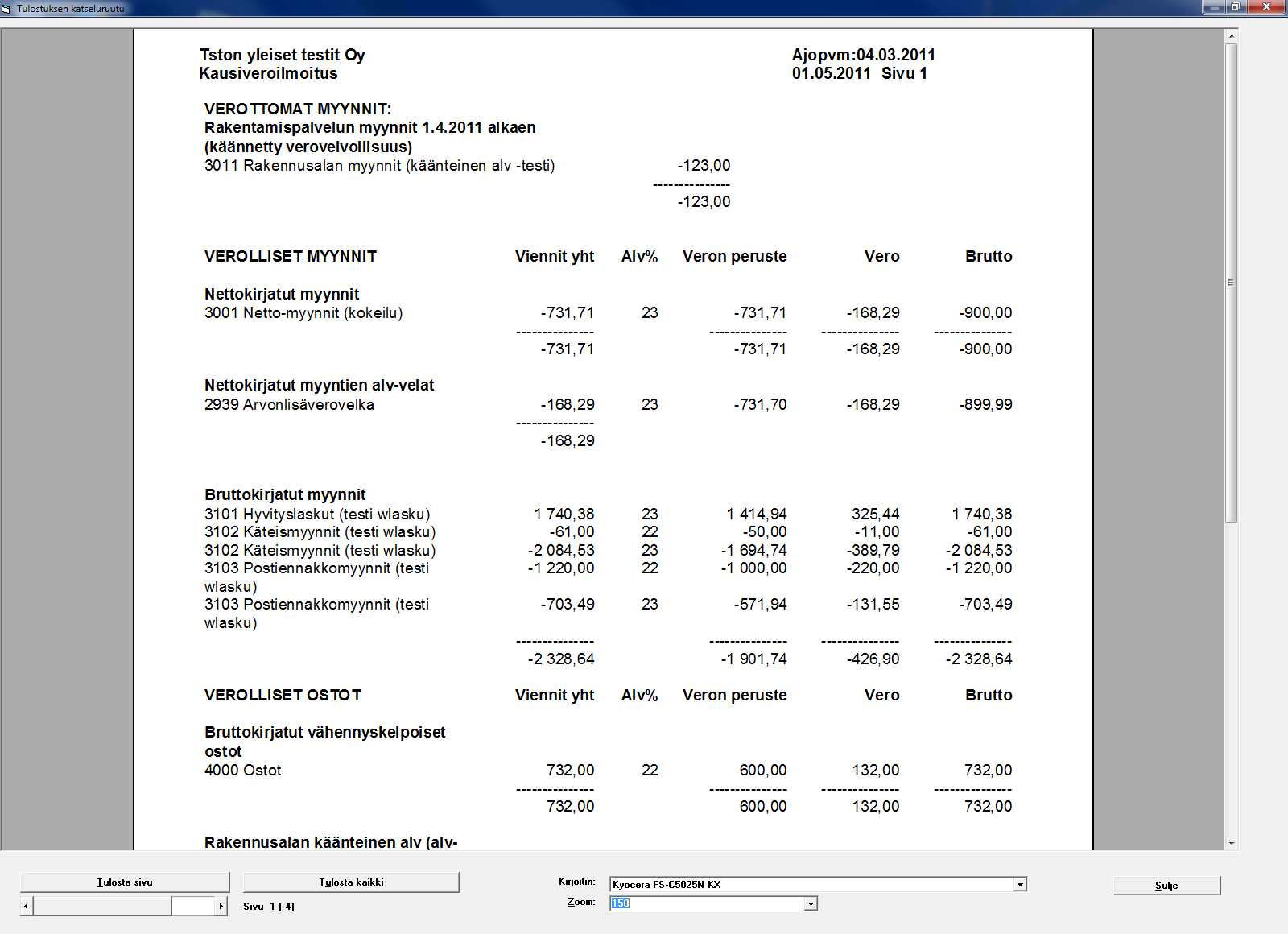The height and width of the screenshot is (934, 1288).
Task: Click the 'Rakennusalan käänteinen alv' heading
Action: click(331, 842)
